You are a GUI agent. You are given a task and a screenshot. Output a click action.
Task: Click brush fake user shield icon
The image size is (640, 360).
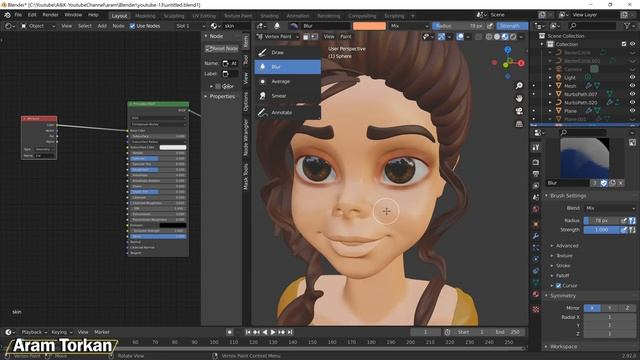click(x=604, y=183)
